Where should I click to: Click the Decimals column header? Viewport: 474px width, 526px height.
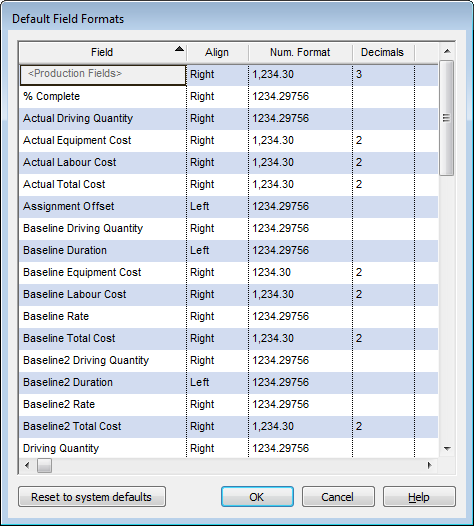[383, 52]
